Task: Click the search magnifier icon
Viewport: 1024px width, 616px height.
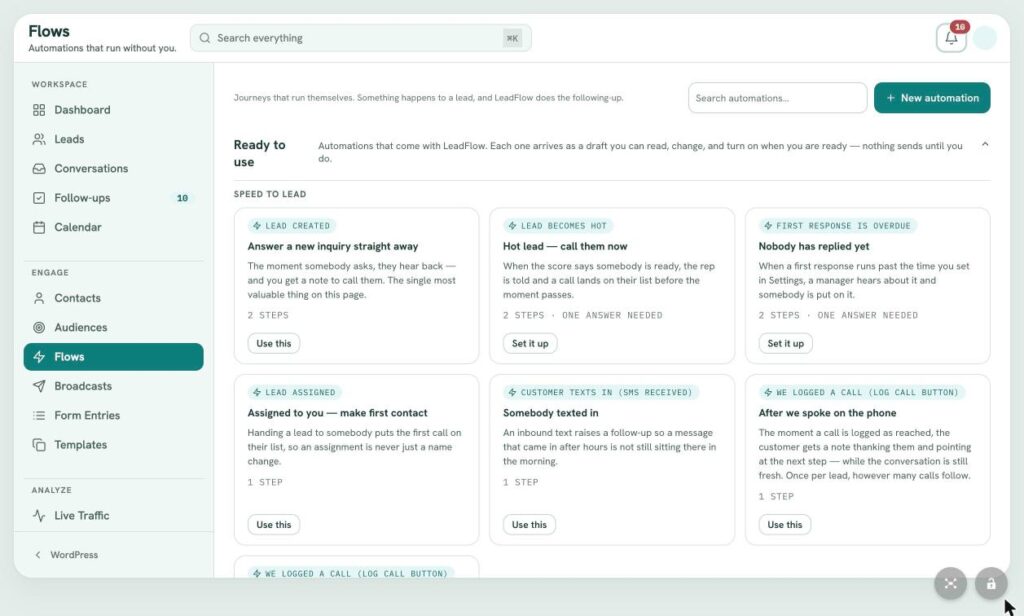Action: [204, 38]
